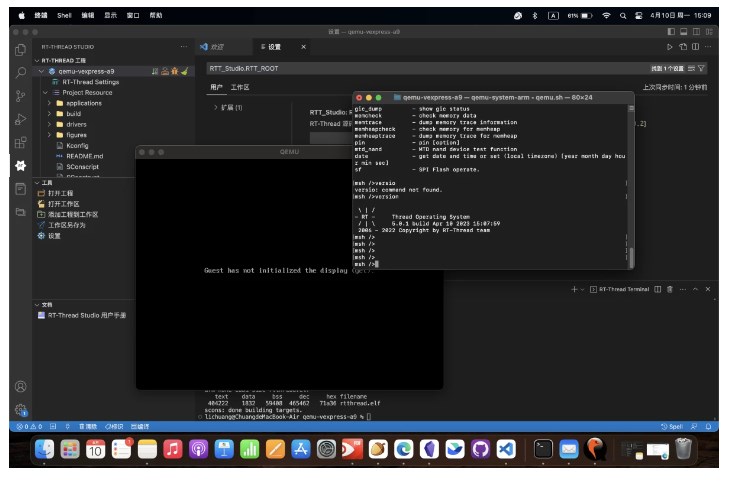Click 打开工作区 in tools list

(x=64, y=204)
